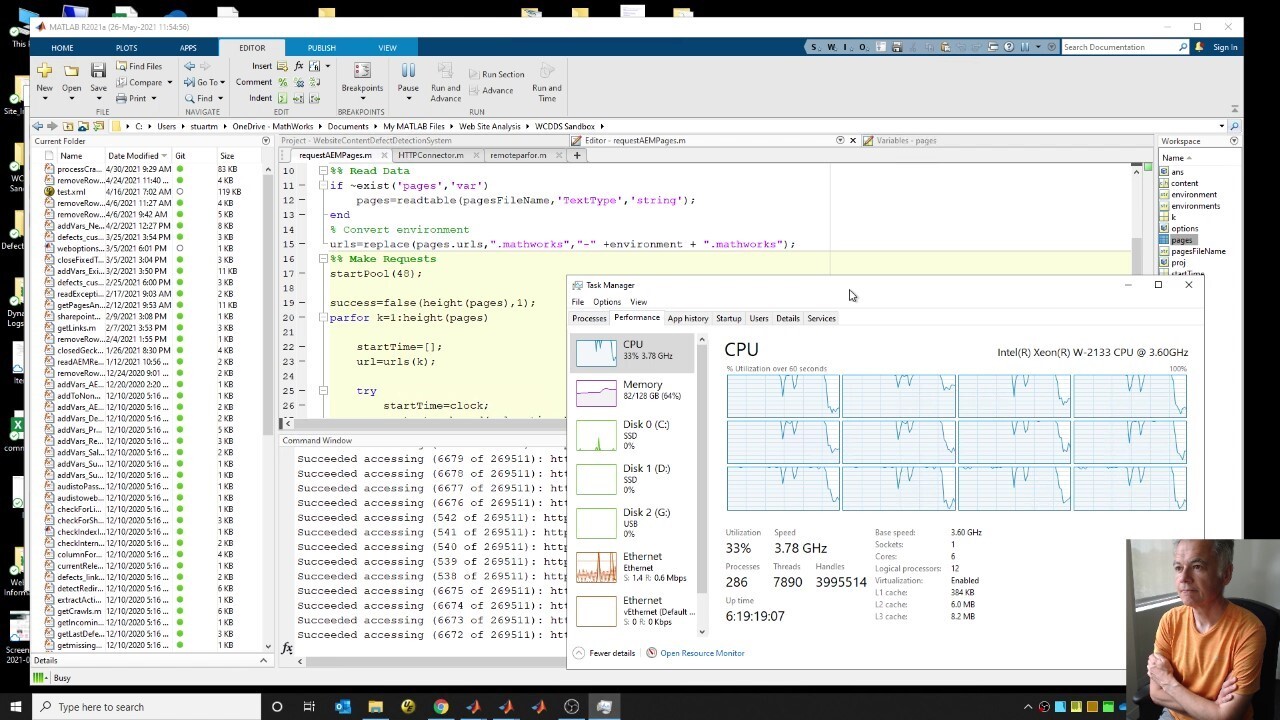Open the Task Manager Options menu

pos(606,302)
